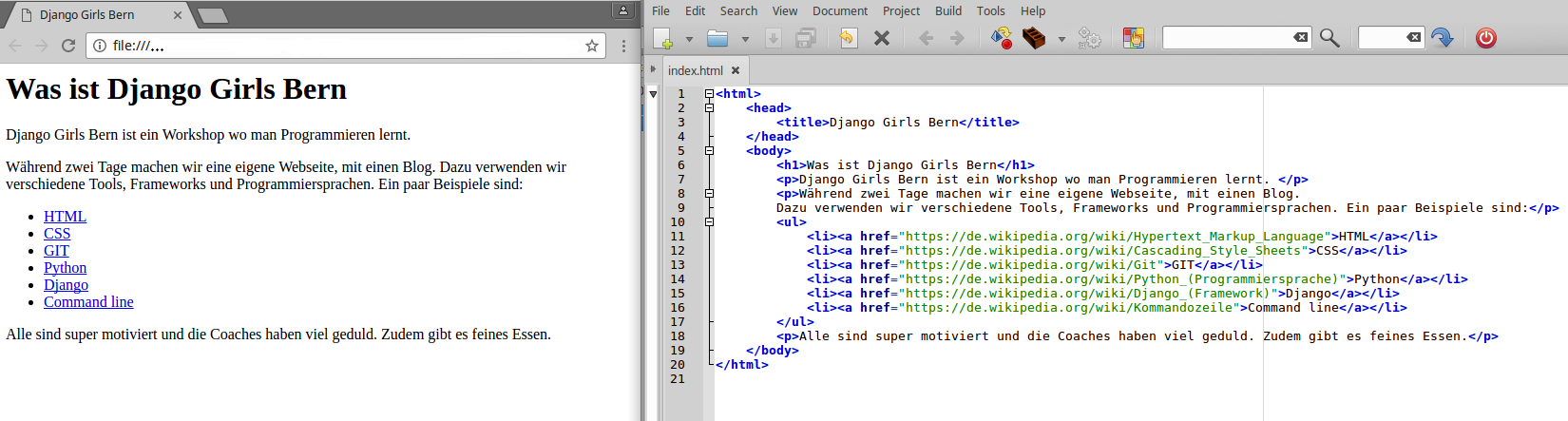Open the Edit menu
This screenshot has width=1568, height=421.
pyautogui.click(x=696, y=10)
